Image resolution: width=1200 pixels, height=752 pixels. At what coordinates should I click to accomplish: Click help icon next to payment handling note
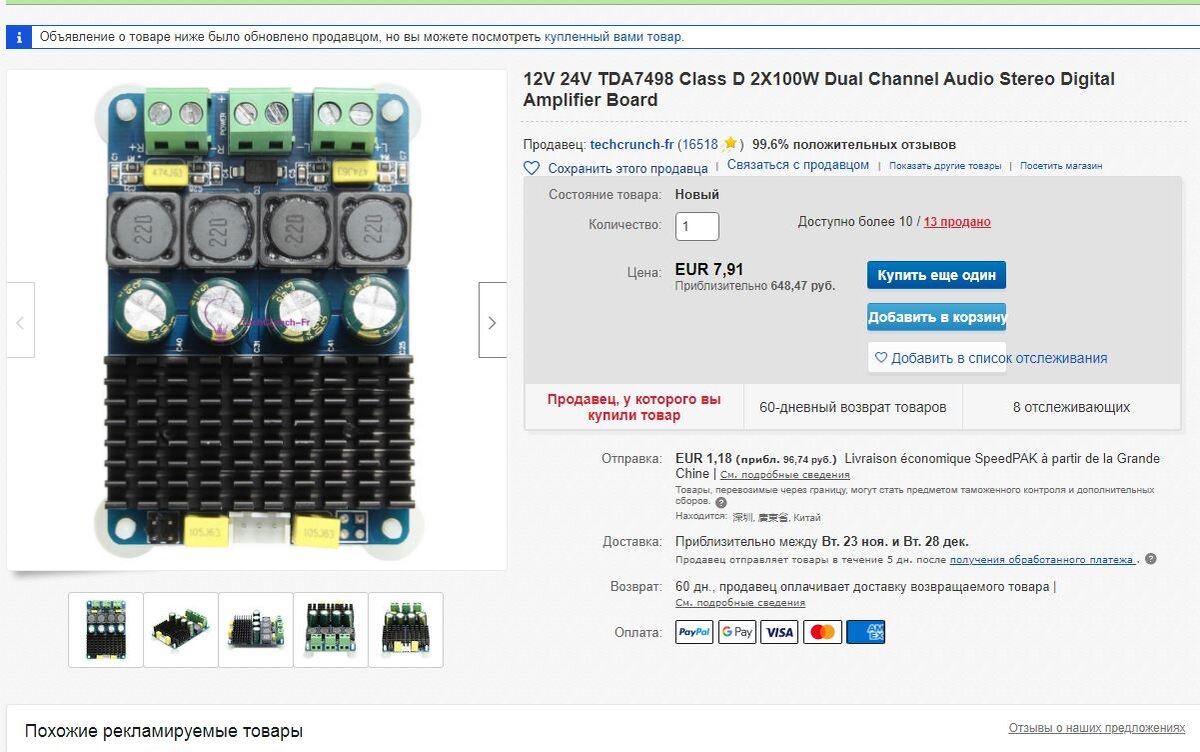click(1150, 559)
